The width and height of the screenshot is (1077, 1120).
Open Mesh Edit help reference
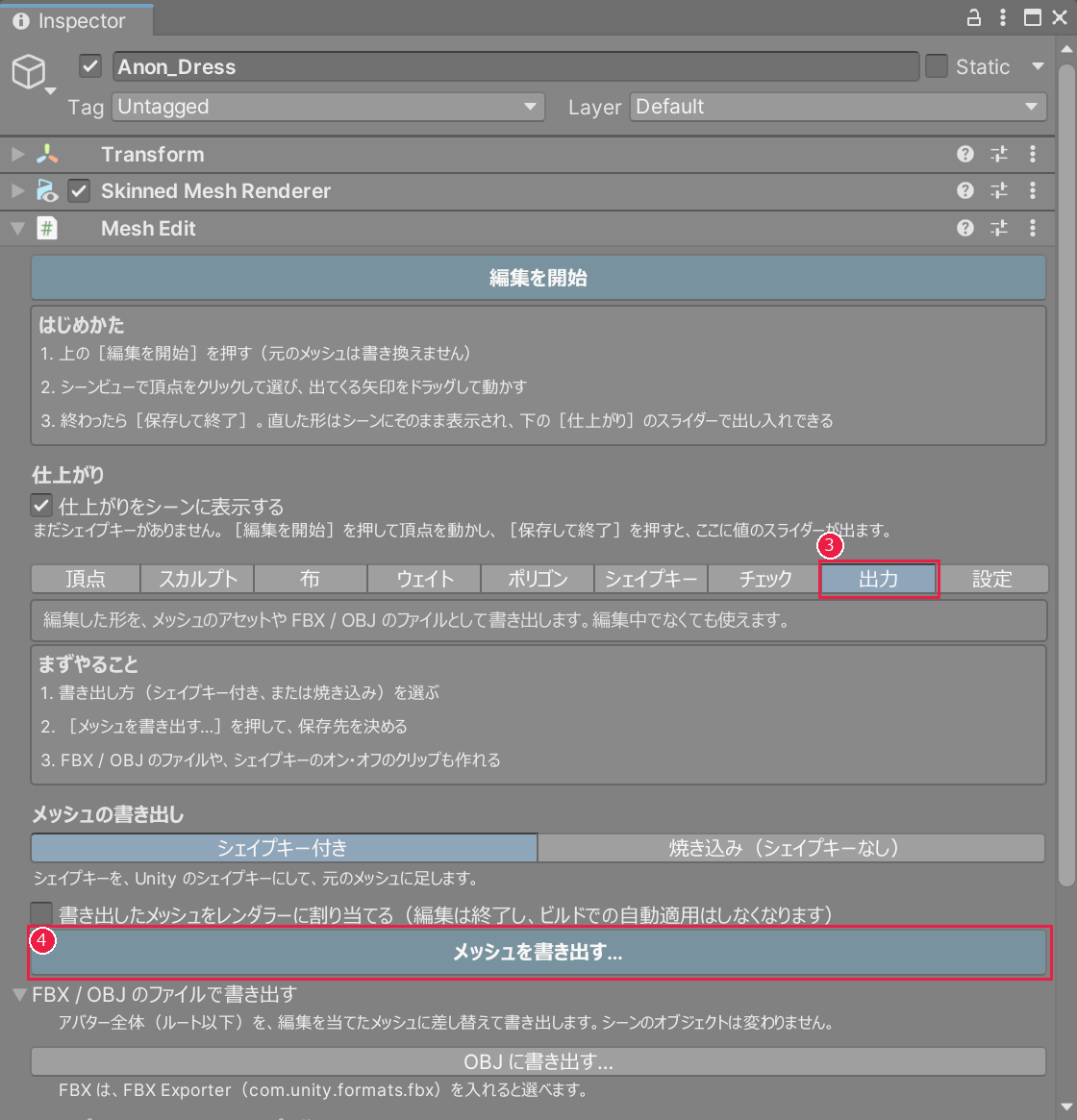coord(964,228)
